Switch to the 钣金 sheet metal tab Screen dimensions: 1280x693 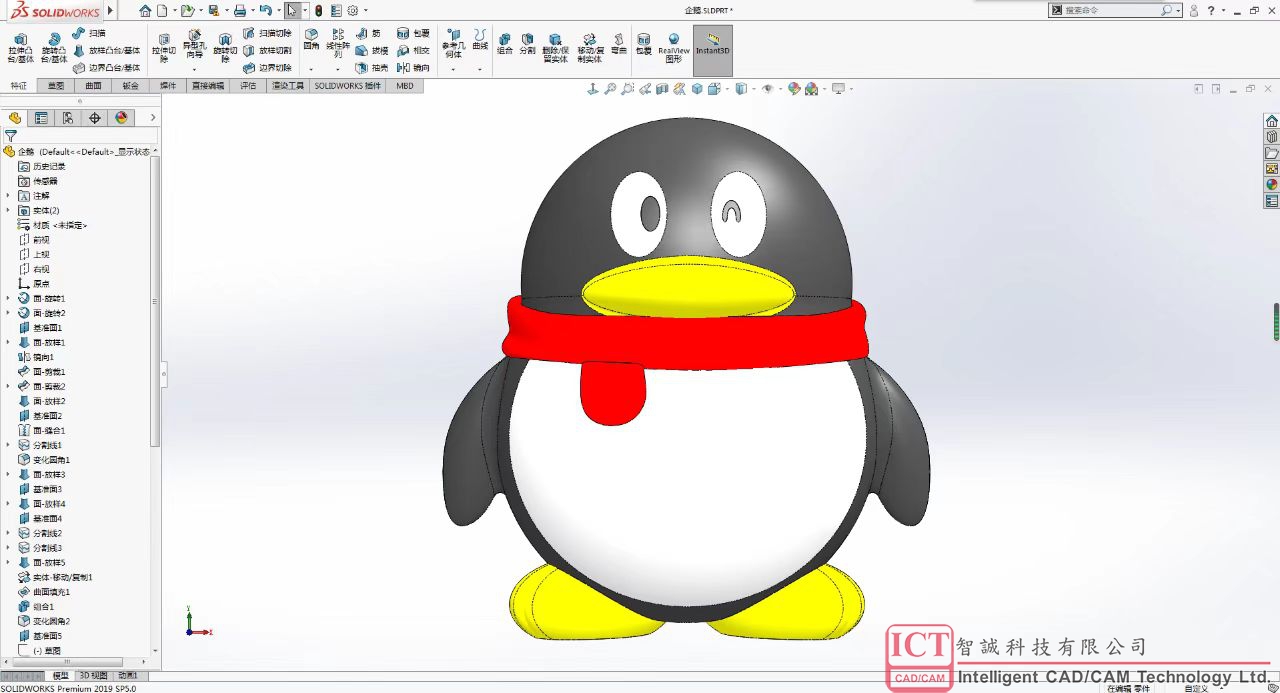click(x=131, y=86)
